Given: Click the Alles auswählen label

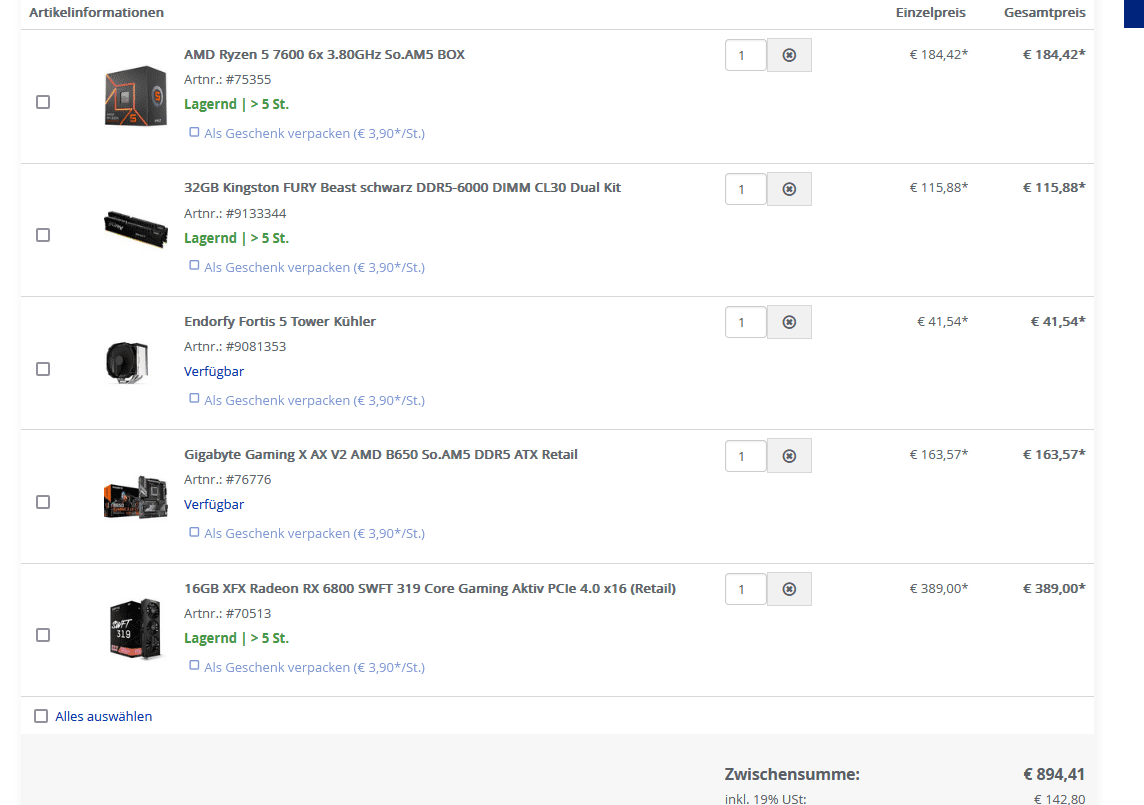Looking at the screenshot, I should coord(104,717).
